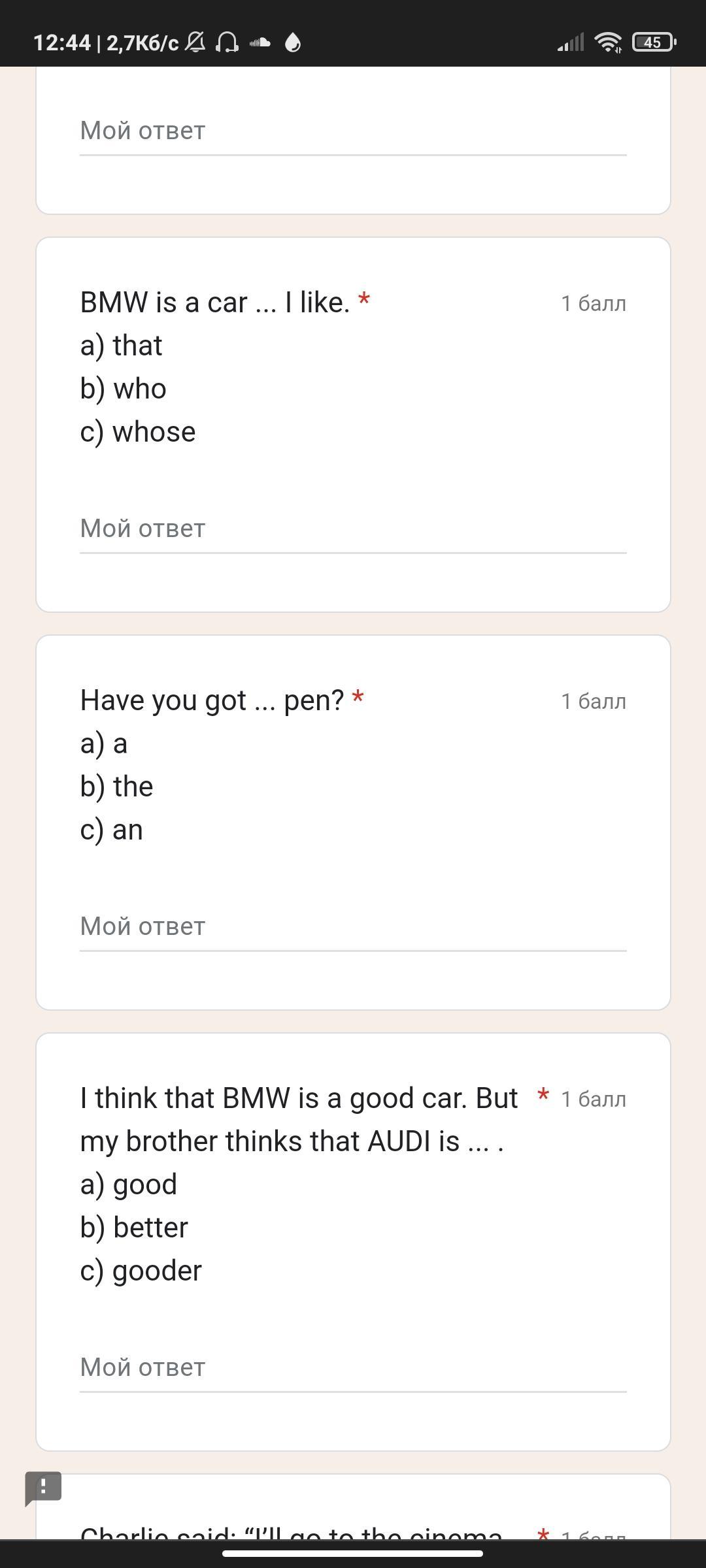Tap the partially visible Charlie said question
The height and width of the screenshot is (1568, 706).
(x=292, y=1532)
